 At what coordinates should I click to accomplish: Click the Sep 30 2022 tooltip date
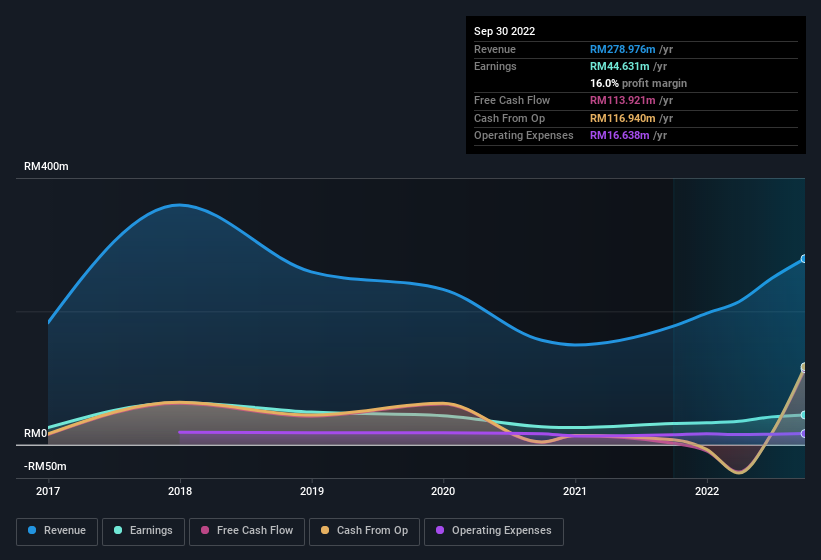(x=504, y=31)
